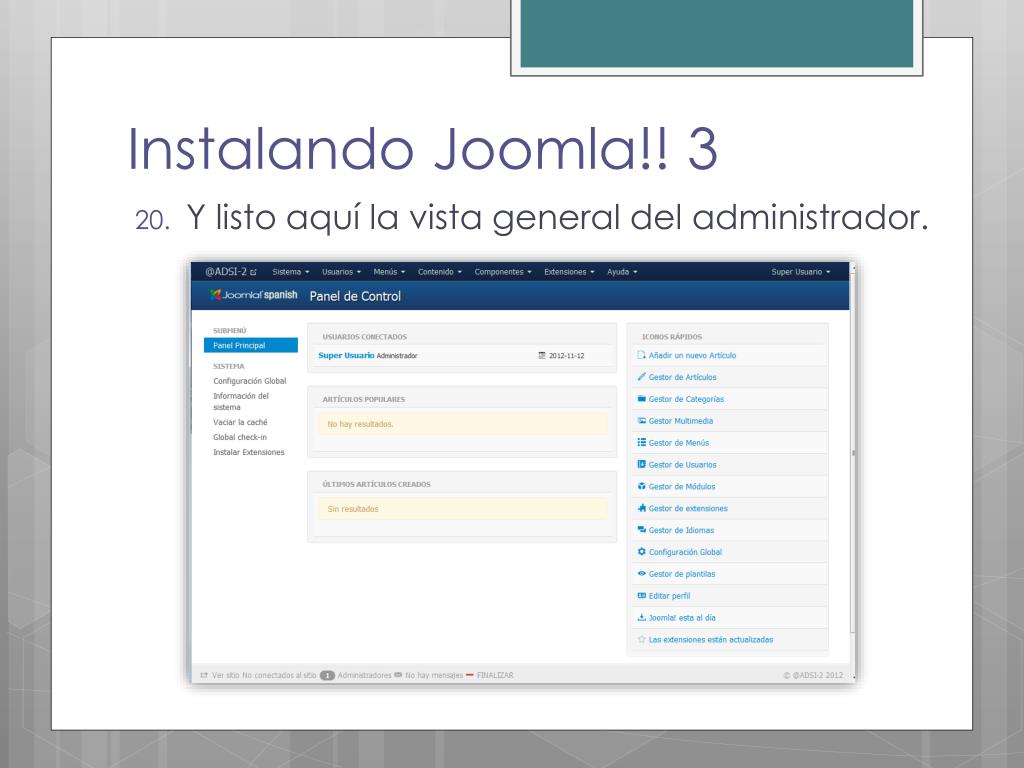1024x768 pixels.
Task: Click the Gestor de Idiomas speech icon
Action: click(641, 530)
